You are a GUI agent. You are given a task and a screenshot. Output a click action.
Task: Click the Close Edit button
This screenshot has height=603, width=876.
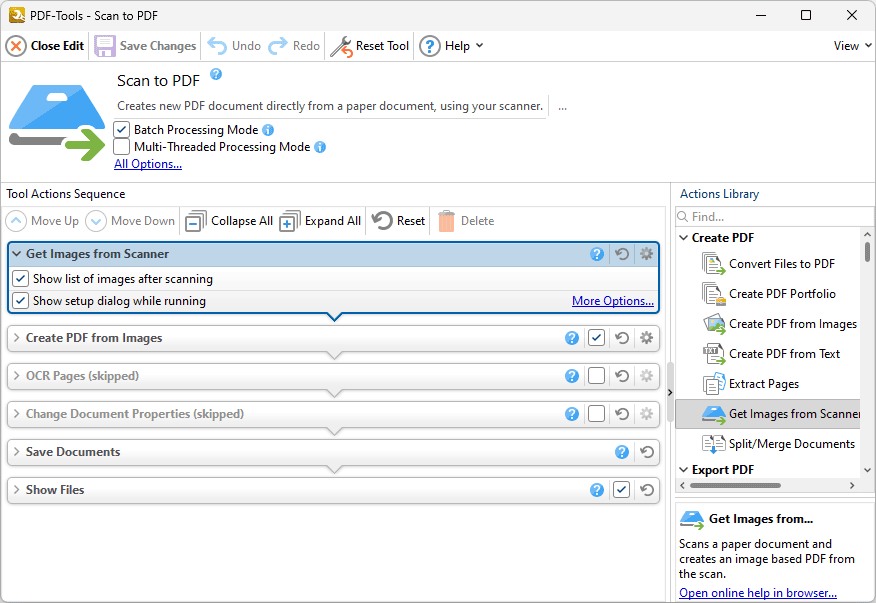(x=45, y=46)
